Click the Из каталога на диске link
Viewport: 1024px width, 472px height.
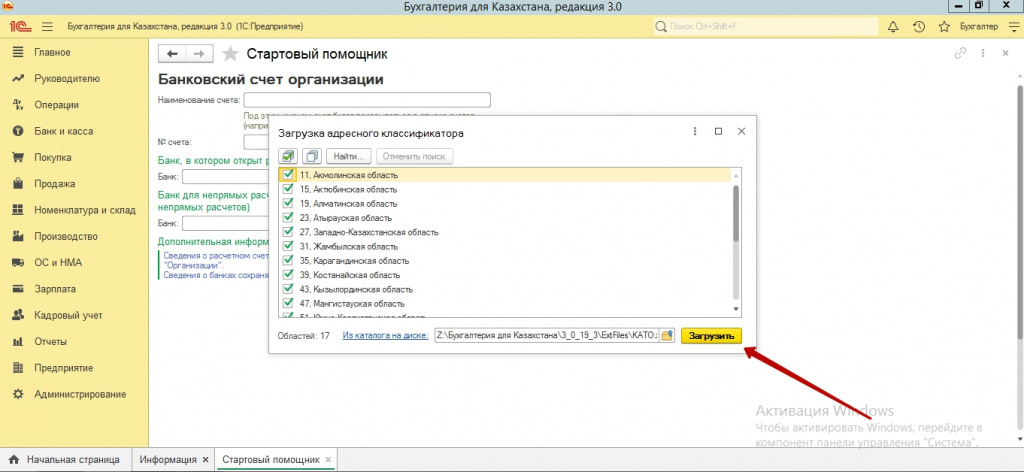(x=385, y=336)
